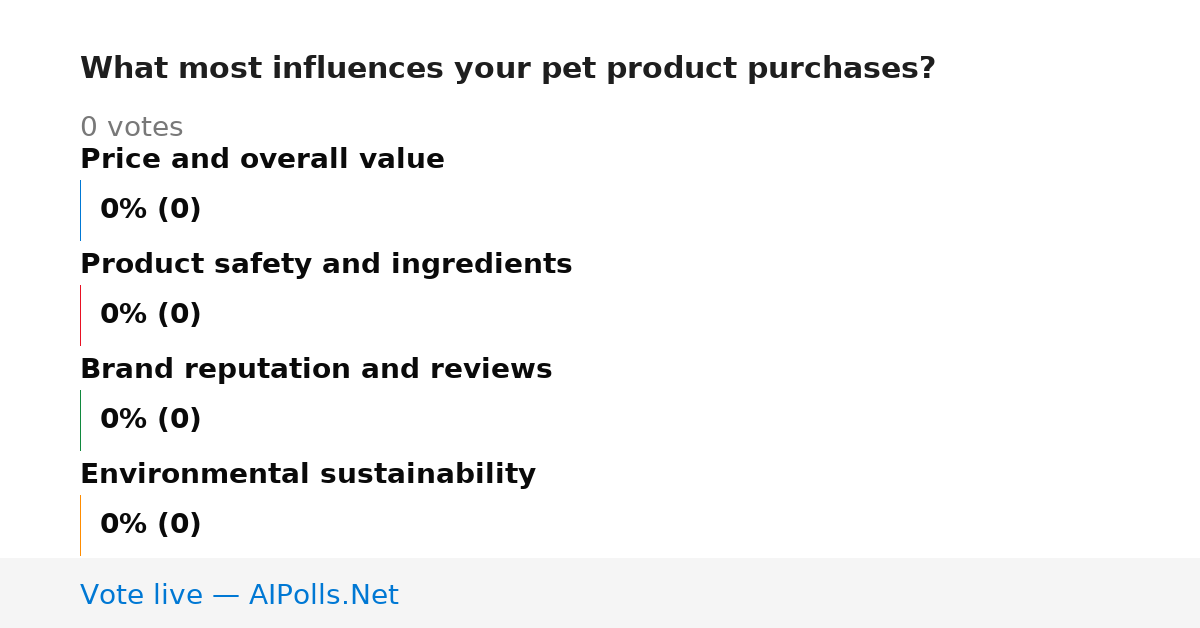The width and height of the screenshot is (1200, 628).
Task: Click the red bar for Product safety
Action: pyautogui.click(x=80, y=315)
